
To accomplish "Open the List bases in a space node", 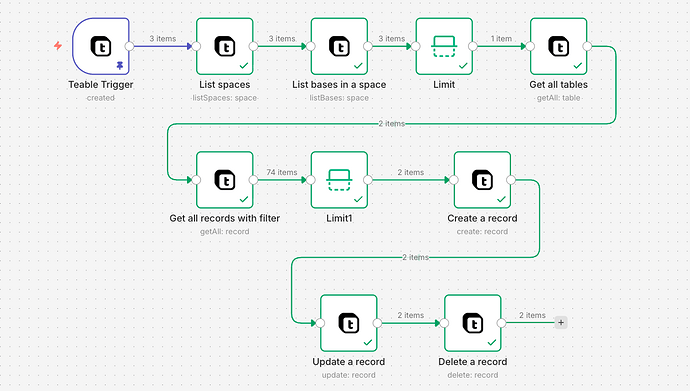I will (x=339, y=46).
